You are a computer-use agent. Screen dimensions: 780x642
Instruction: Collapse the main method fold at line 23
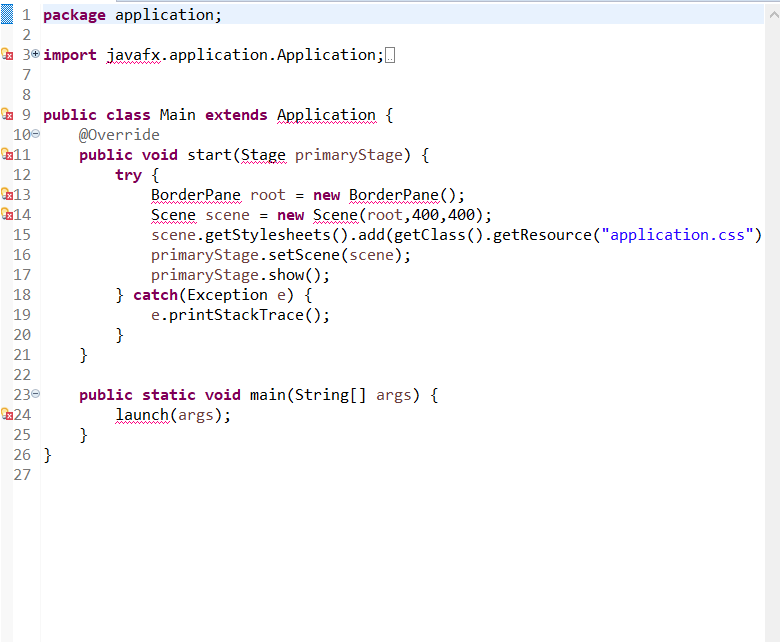(x=36, y=393)
